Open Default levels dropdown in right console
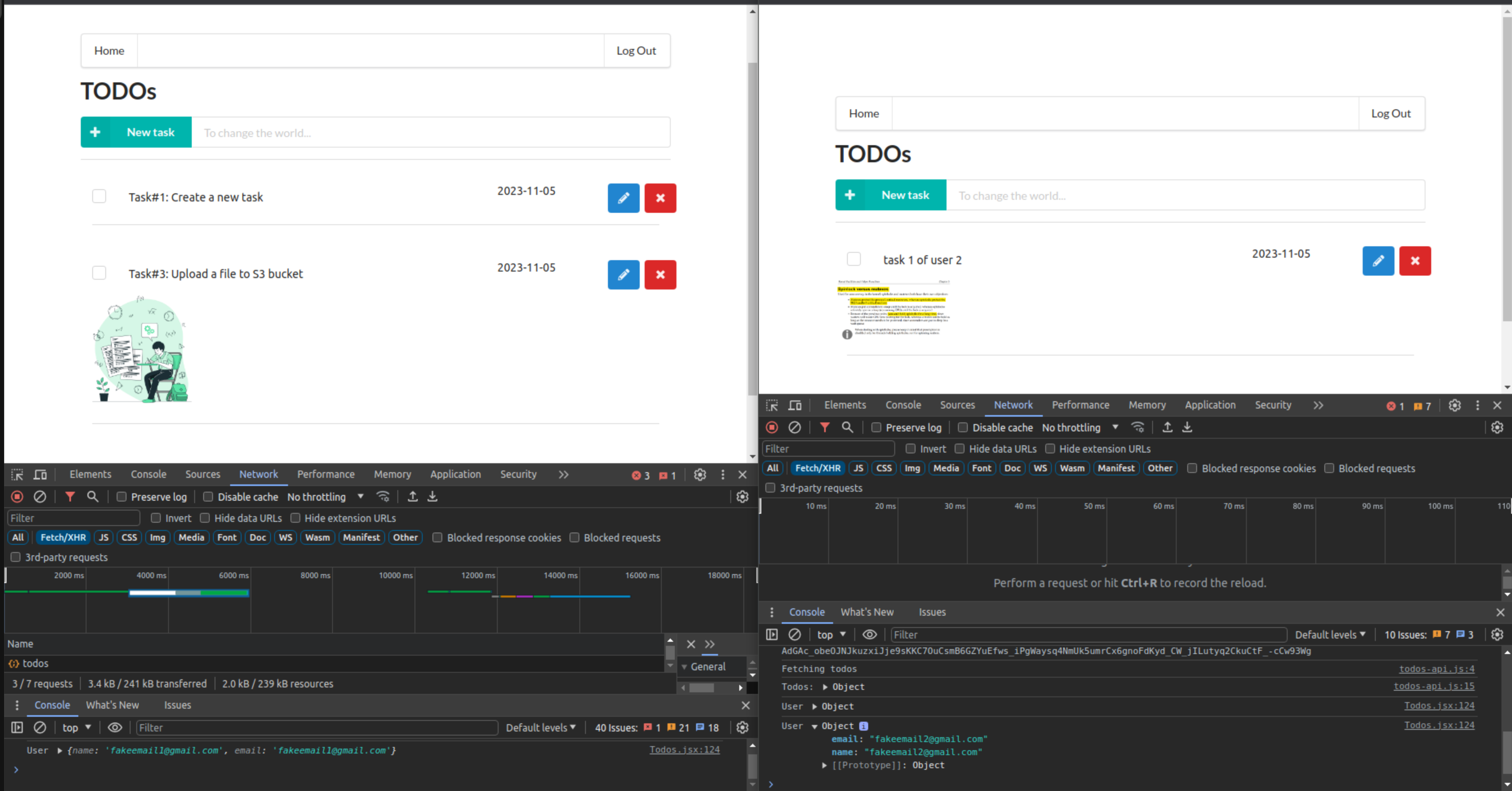The image size is (1512, 791). pyautogui.click(x=1330, y=635)
